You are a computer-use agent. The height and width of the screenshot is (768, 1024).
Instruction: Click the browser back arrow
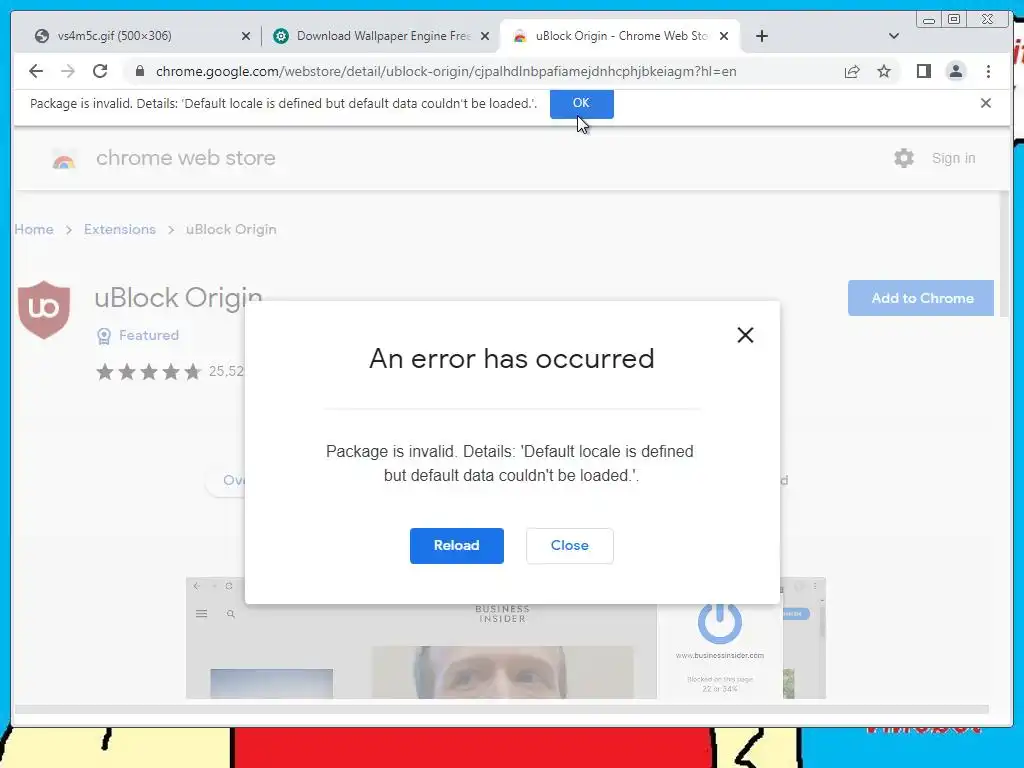36,71
